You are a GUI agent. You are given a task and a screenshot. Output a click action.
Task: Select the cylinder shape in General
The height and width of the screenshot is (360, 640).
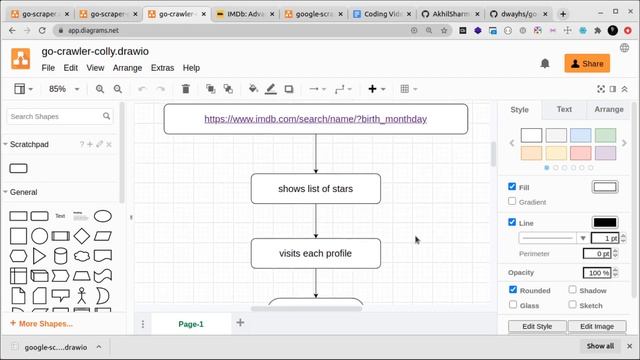60,256
